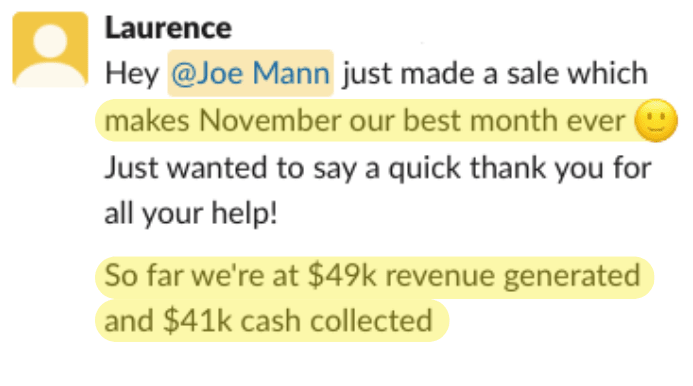The image size is (693, 386).
Task: Click the word "Hey" in the message
Action: click(x=132, y=74)
